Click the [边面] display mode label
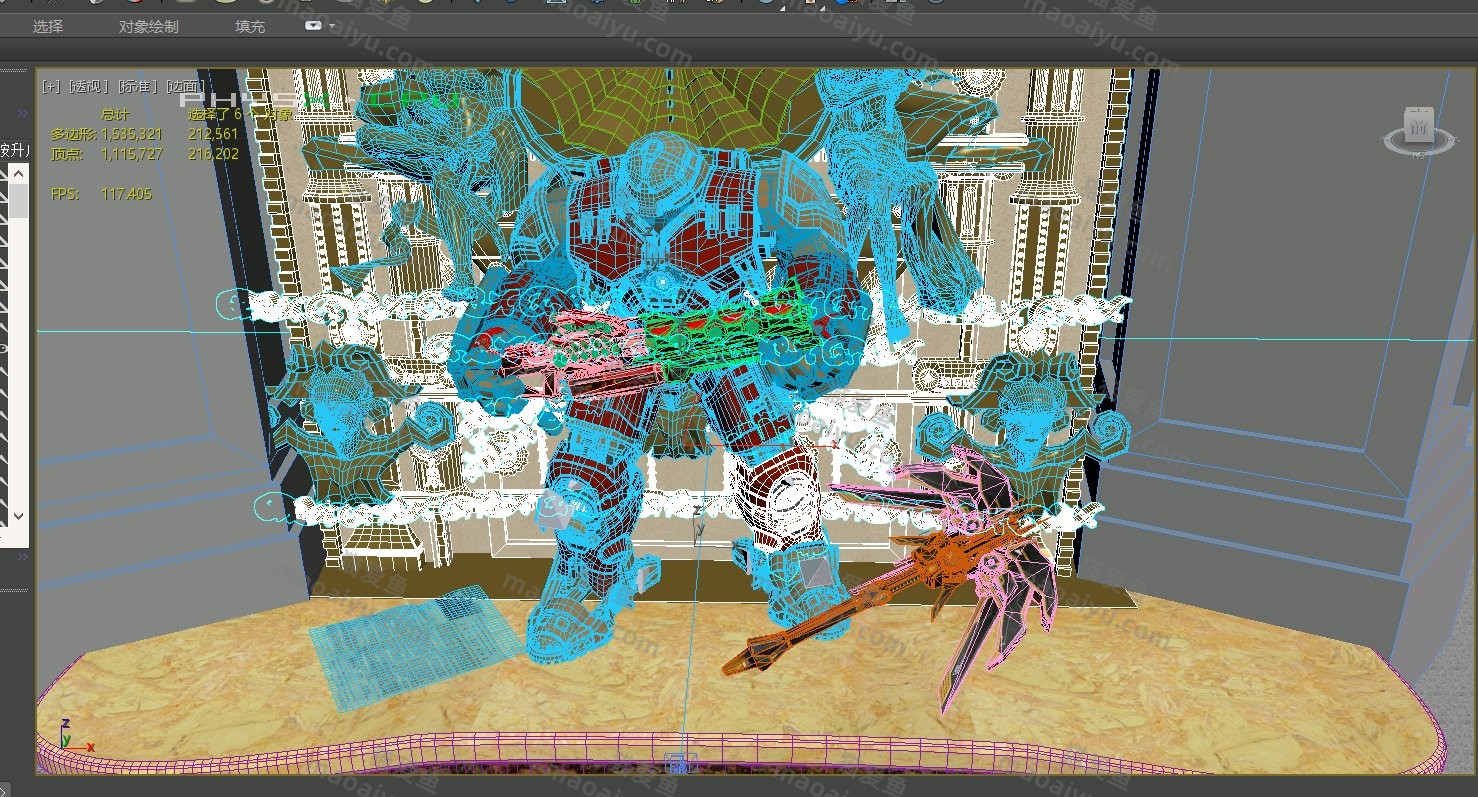Screen dimensions: 1478x797 tap(184, 87)
